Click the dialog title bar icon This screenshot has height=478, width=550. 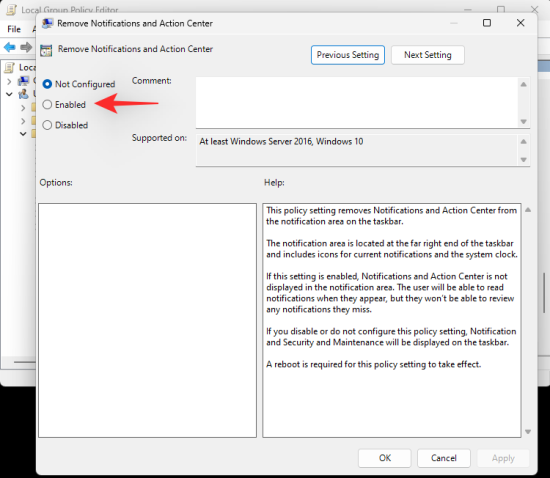[x=47, y=23]
